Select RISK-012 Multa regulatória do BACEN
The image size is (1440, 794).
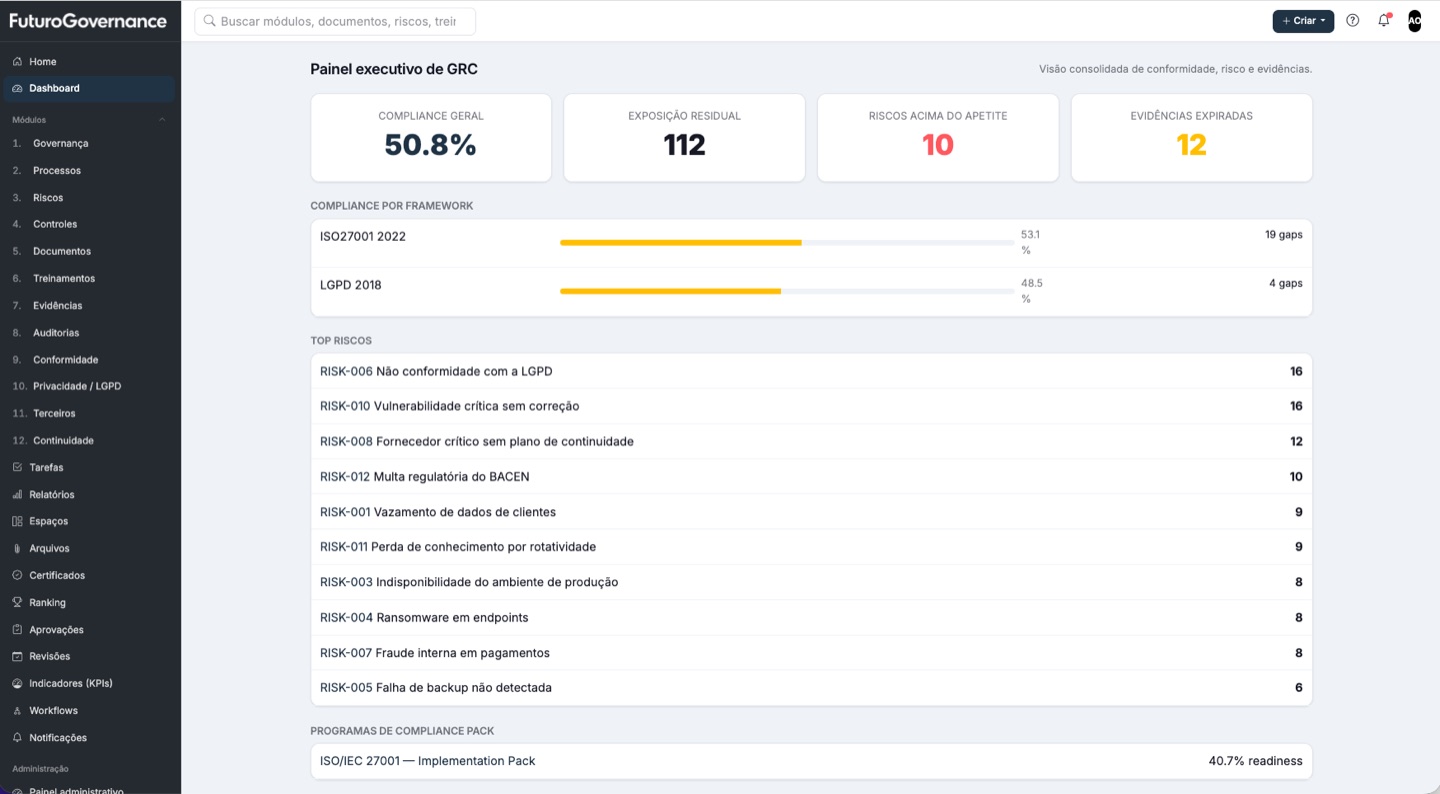pyautogui.click(x=811, y=477)
